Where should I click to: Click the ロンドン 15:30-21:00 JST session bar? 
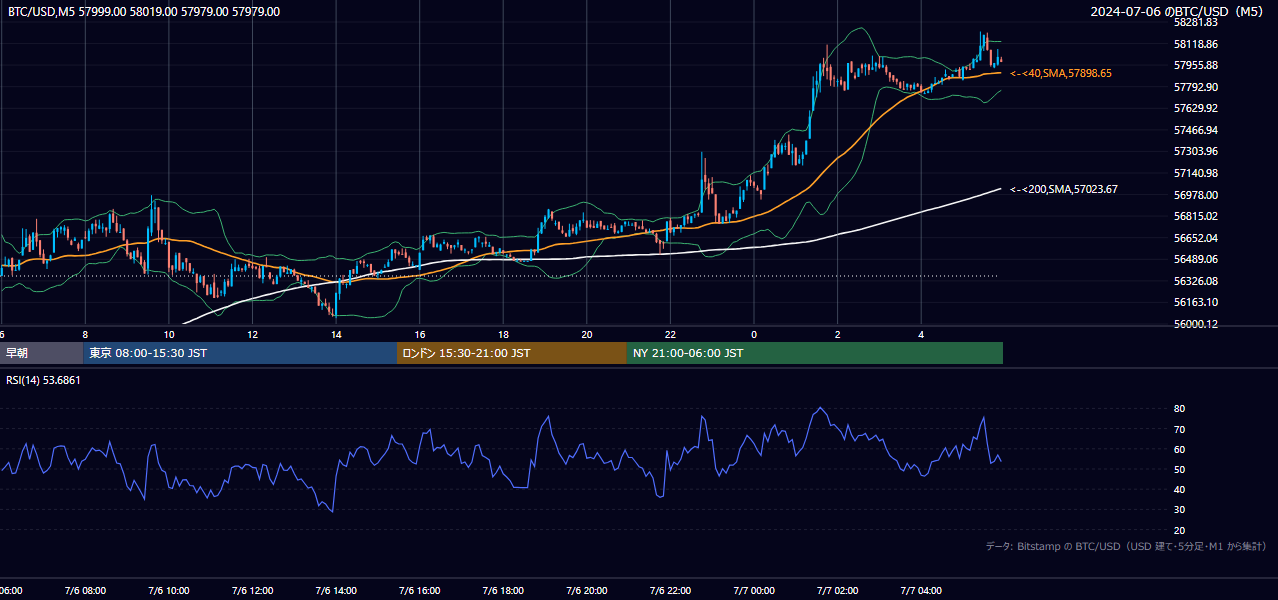pos(512,353)
